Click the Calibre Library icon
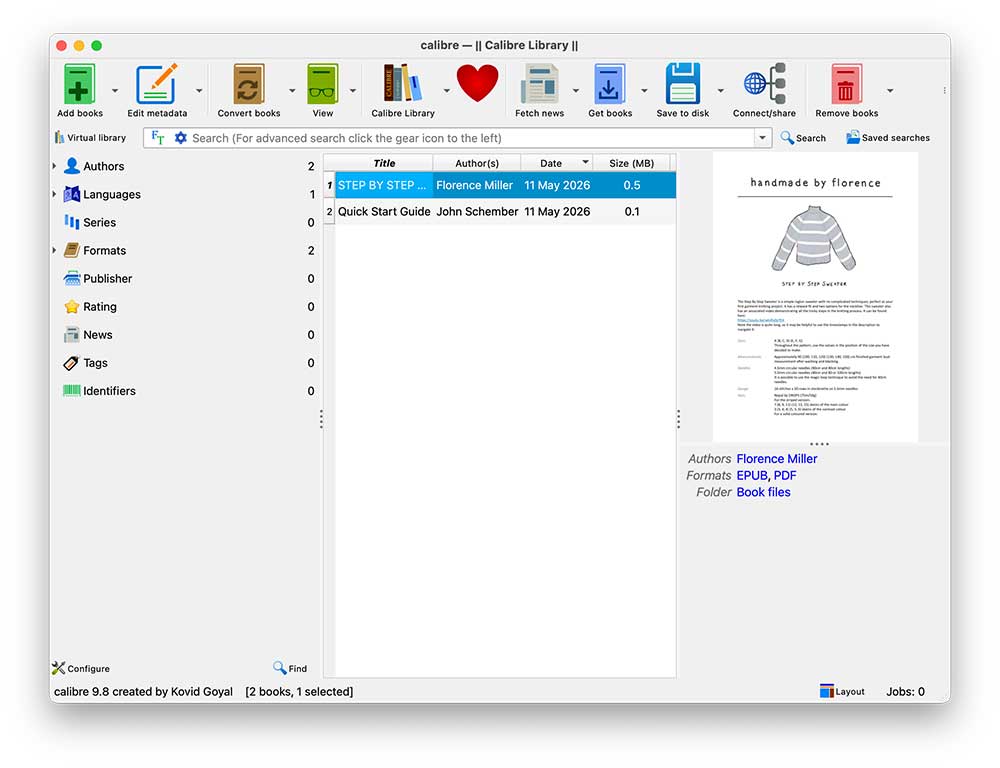This screenshot has height=768, width=1000. [402, 84]
